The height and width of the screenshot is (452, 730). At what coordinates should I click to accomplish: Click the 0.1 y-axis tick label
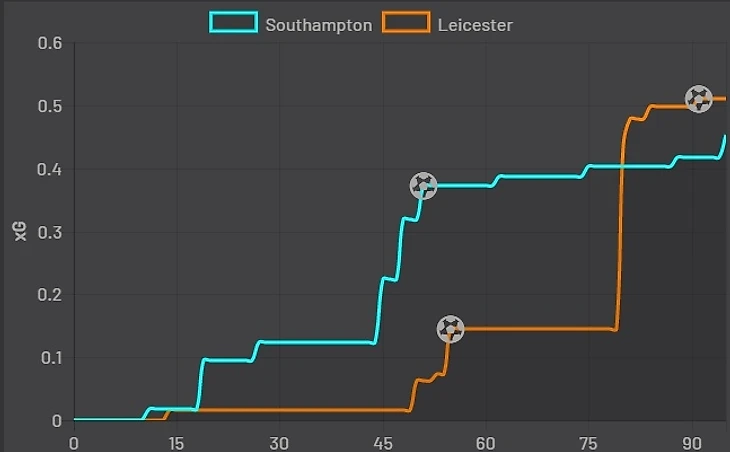(x=49, y=358)
